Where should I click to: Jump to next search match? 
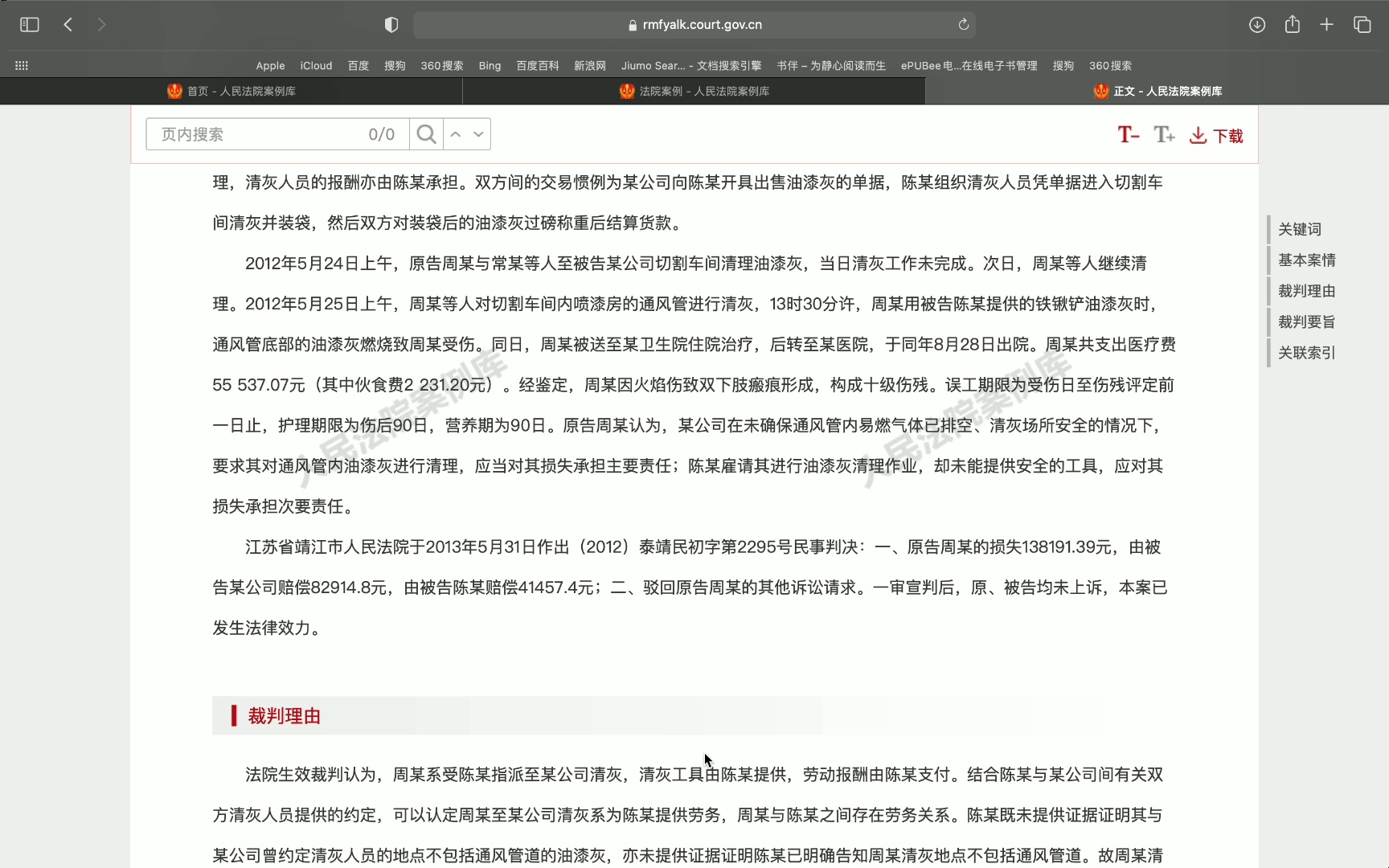pos(478,134)
